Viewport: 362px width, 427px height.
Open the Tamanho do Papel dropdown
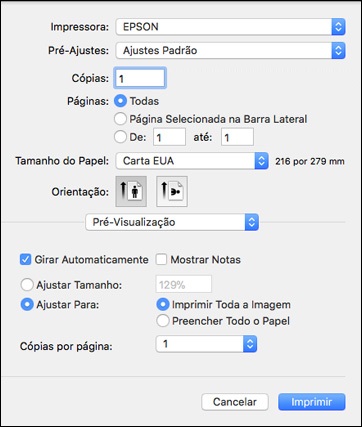point(192,161)
